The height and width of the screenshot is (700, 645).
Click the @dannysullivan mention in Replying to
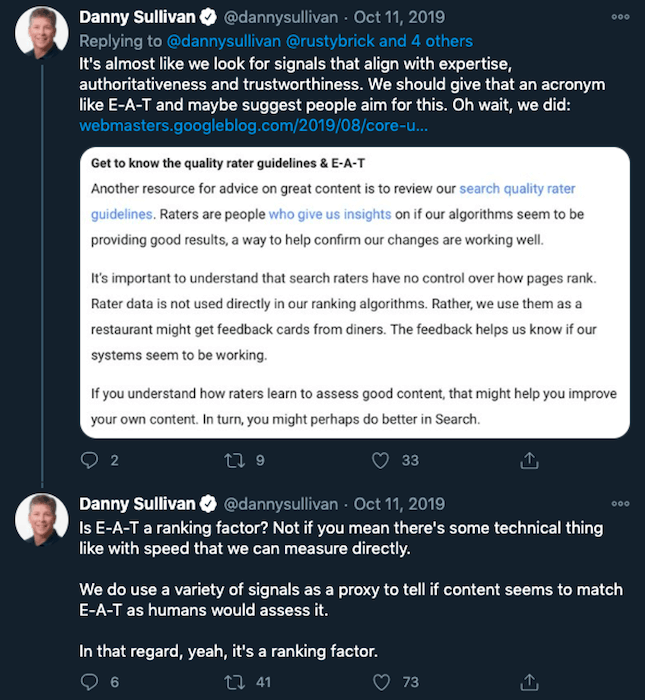pos(224,41)
